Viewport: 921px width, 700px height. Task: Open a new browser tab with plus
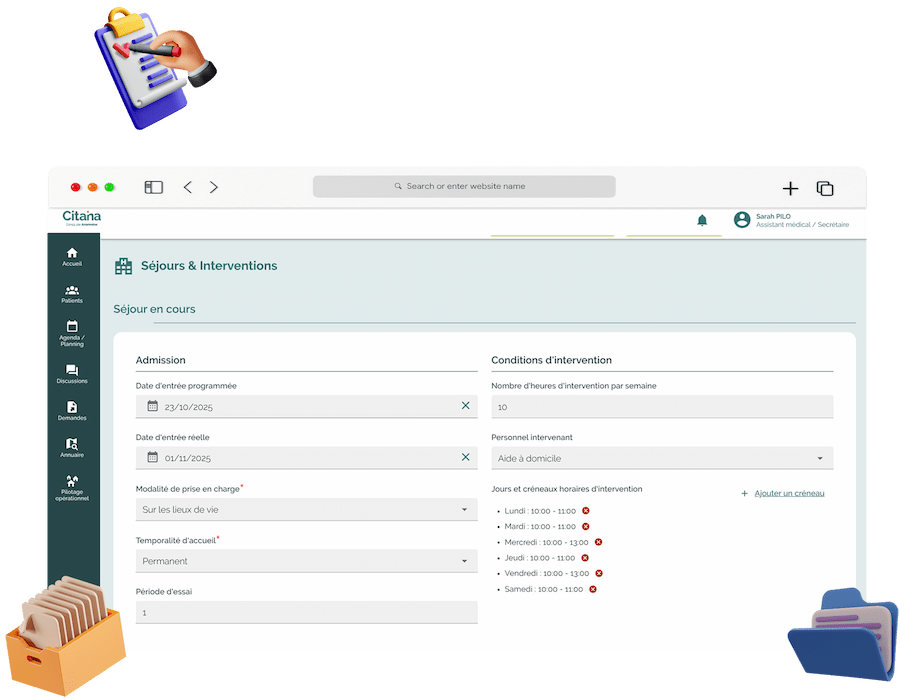click(x=790, y=188)
